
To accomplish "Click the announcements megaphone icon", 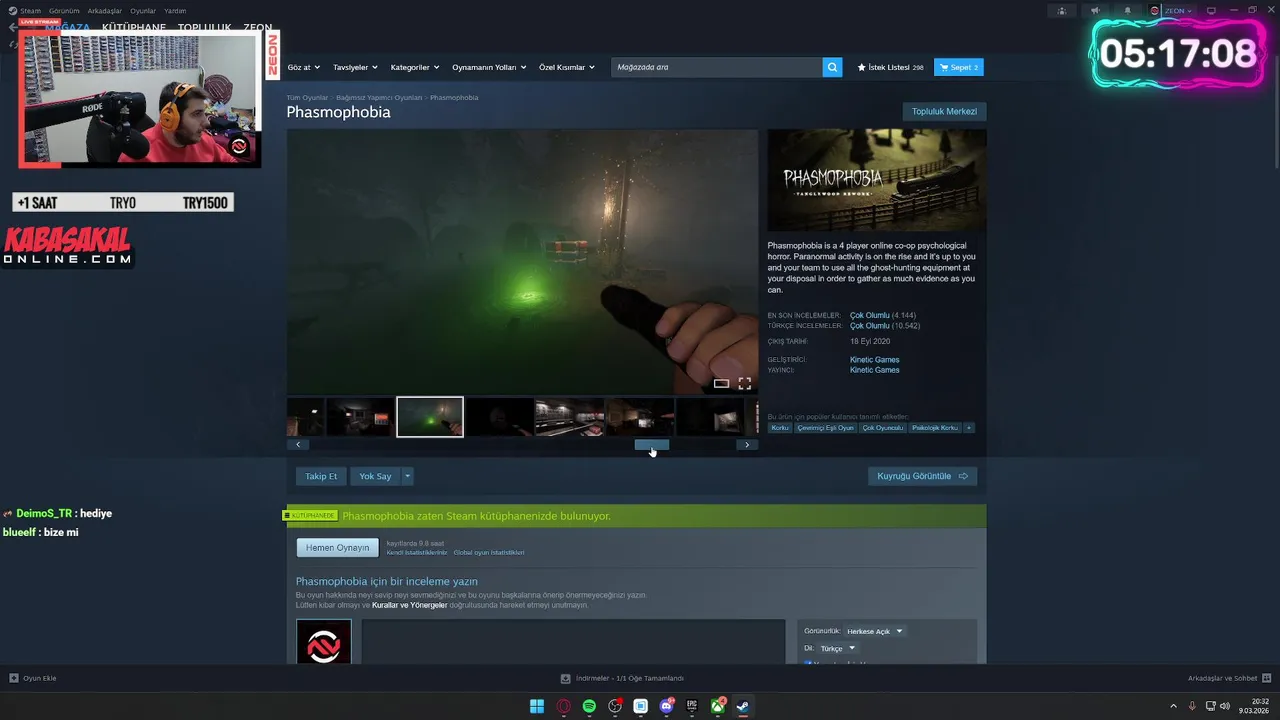I will tap(1095, 11).
